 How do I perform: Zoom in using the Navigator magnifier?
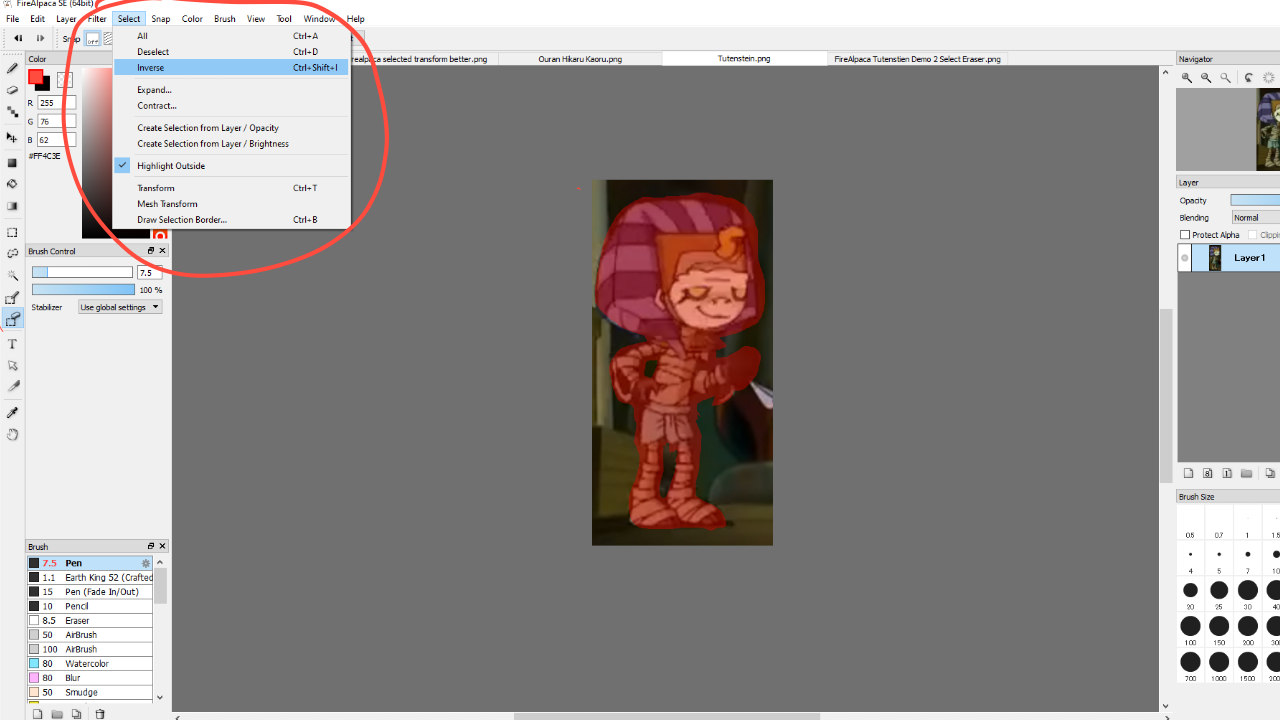click(1187, 77)
